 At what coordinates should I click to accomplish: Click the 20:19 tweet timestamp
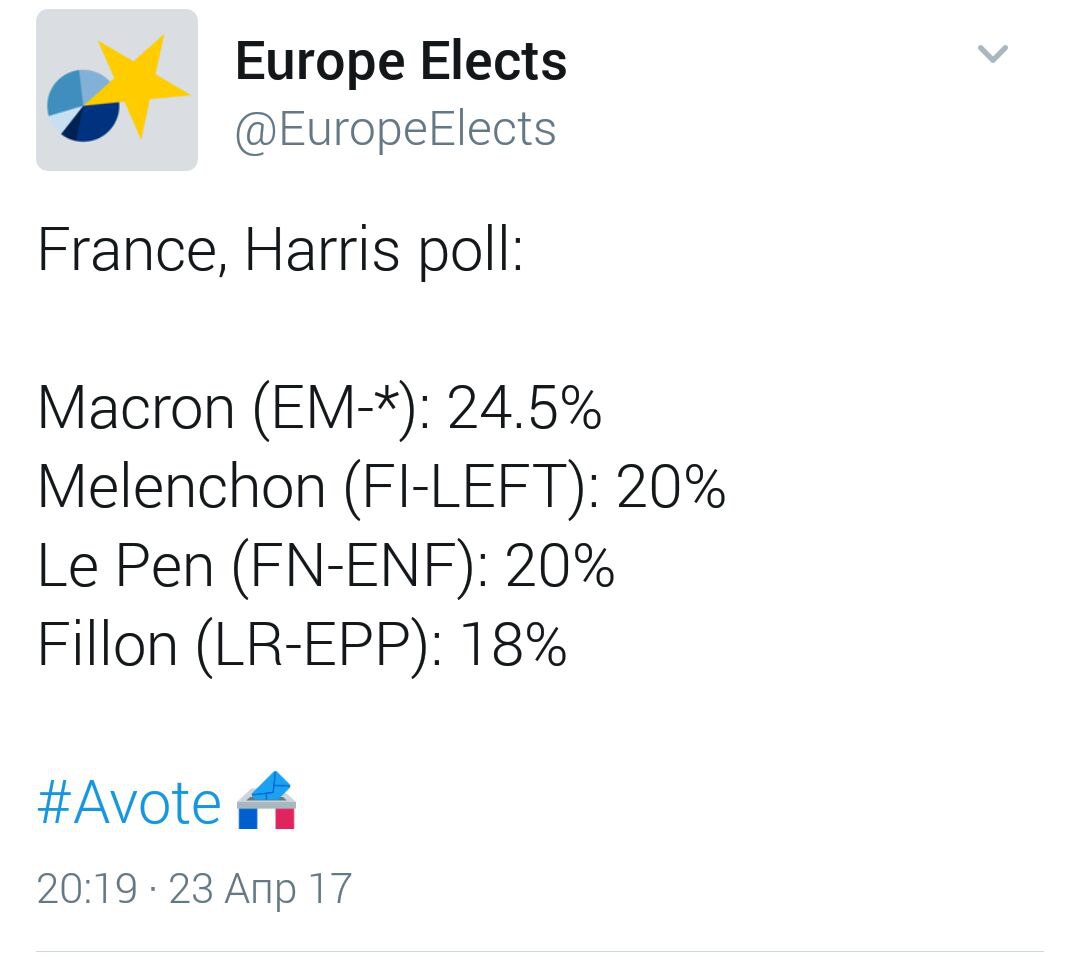tap(87, 889)
